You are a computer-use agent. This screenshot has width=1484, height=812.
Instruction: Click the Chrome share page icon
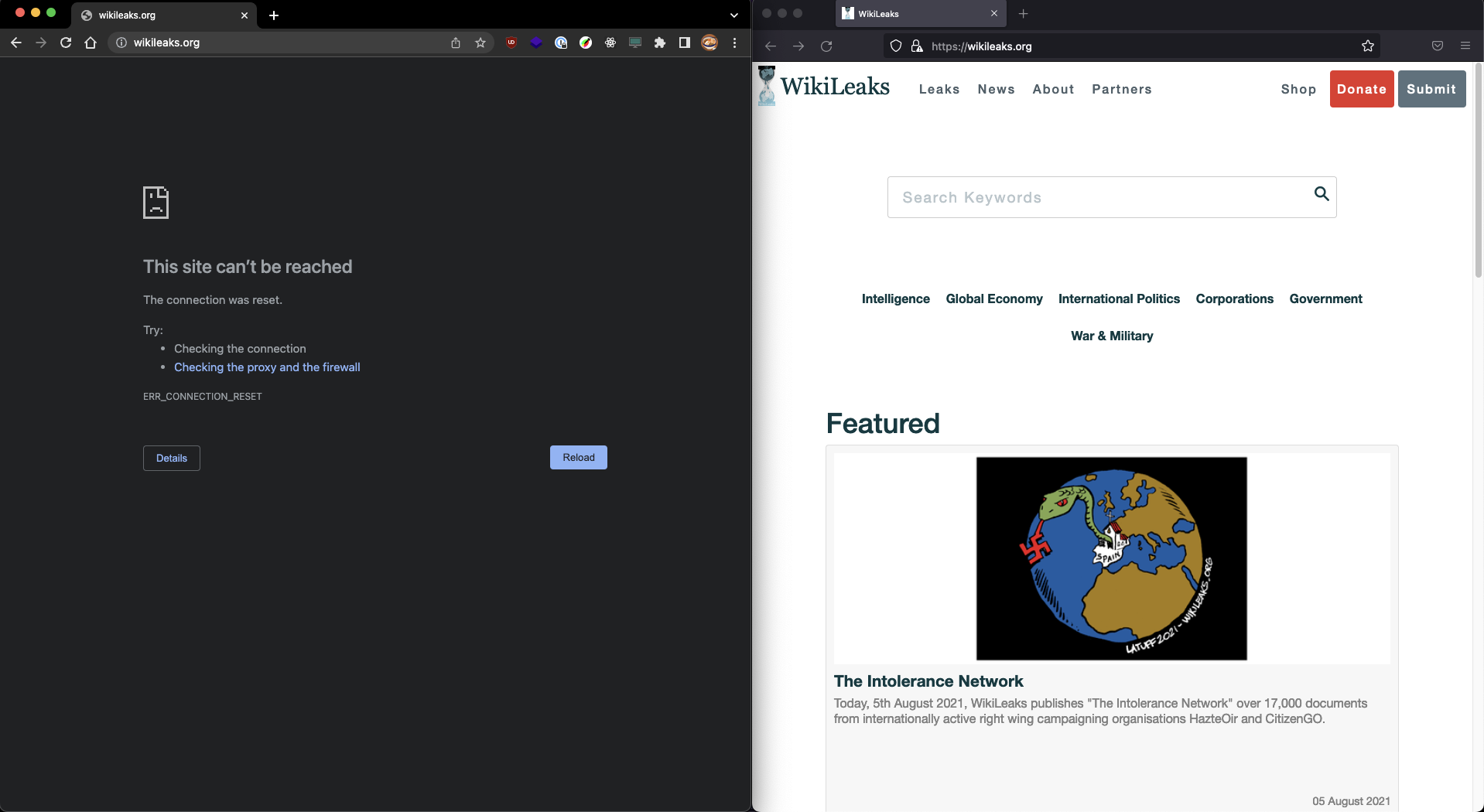click(456, 43)
